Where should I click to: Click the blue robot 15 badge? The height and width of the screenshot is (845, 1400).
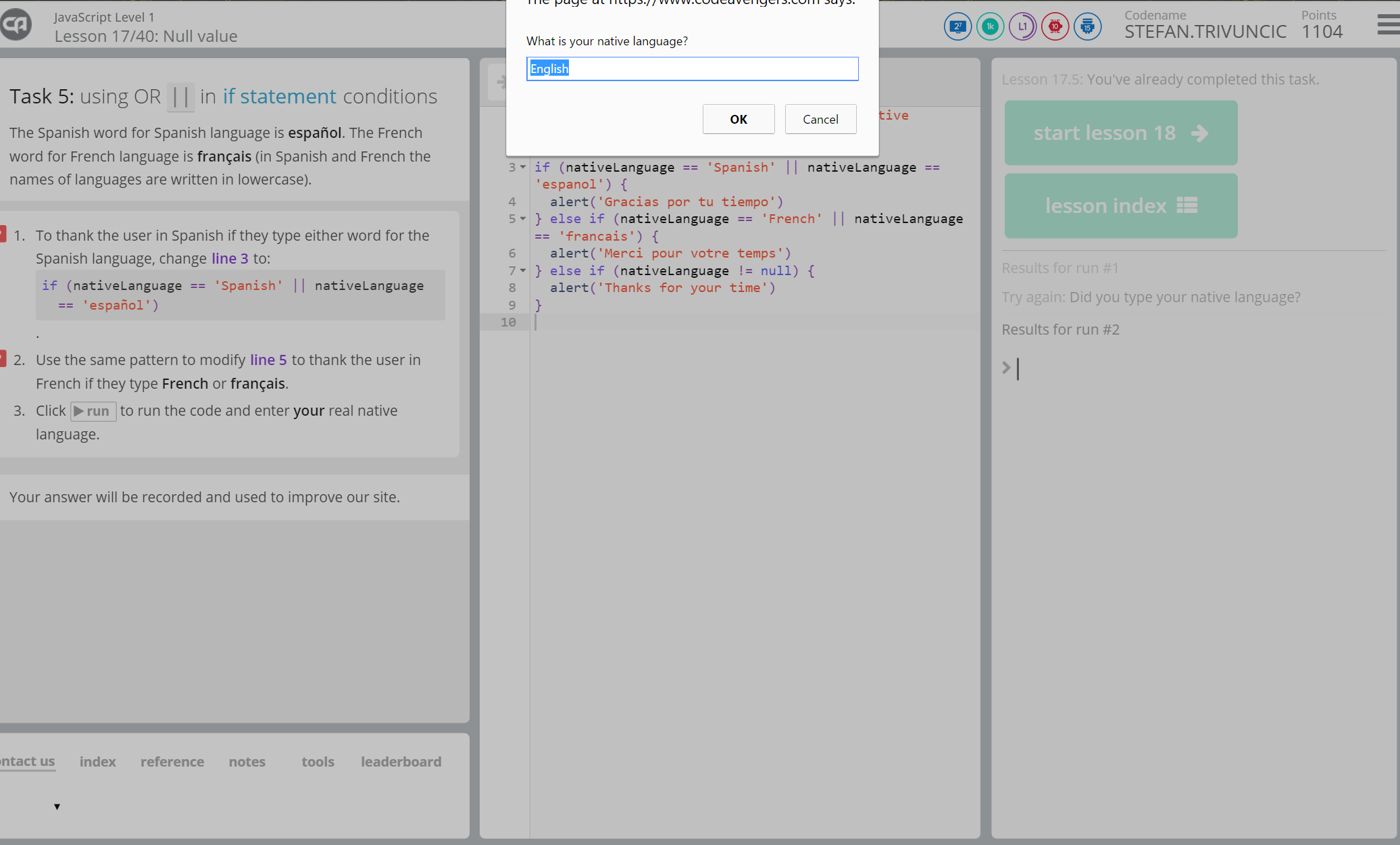point(1087,27)
